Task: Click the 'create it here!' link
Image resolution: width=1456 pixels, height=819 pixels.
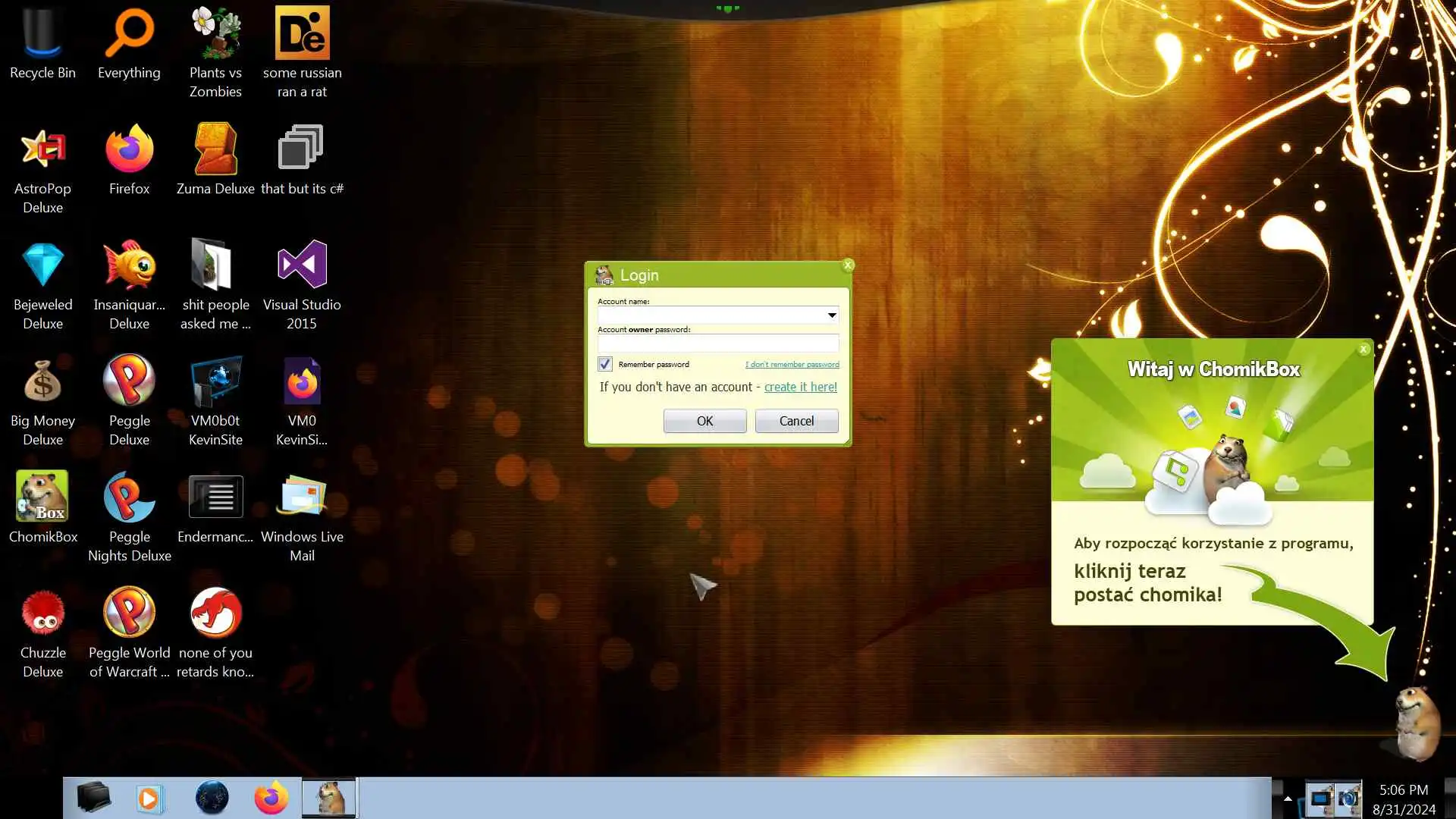Action: (800, 387)
